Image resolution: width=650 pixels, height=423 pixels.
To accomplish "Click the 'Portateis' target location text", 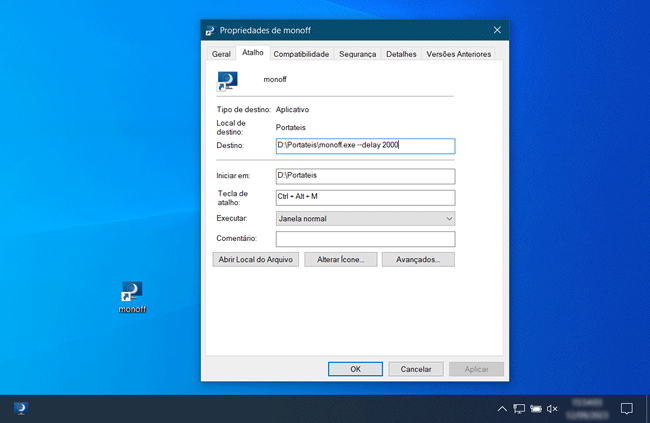I will tap(291, 127).
